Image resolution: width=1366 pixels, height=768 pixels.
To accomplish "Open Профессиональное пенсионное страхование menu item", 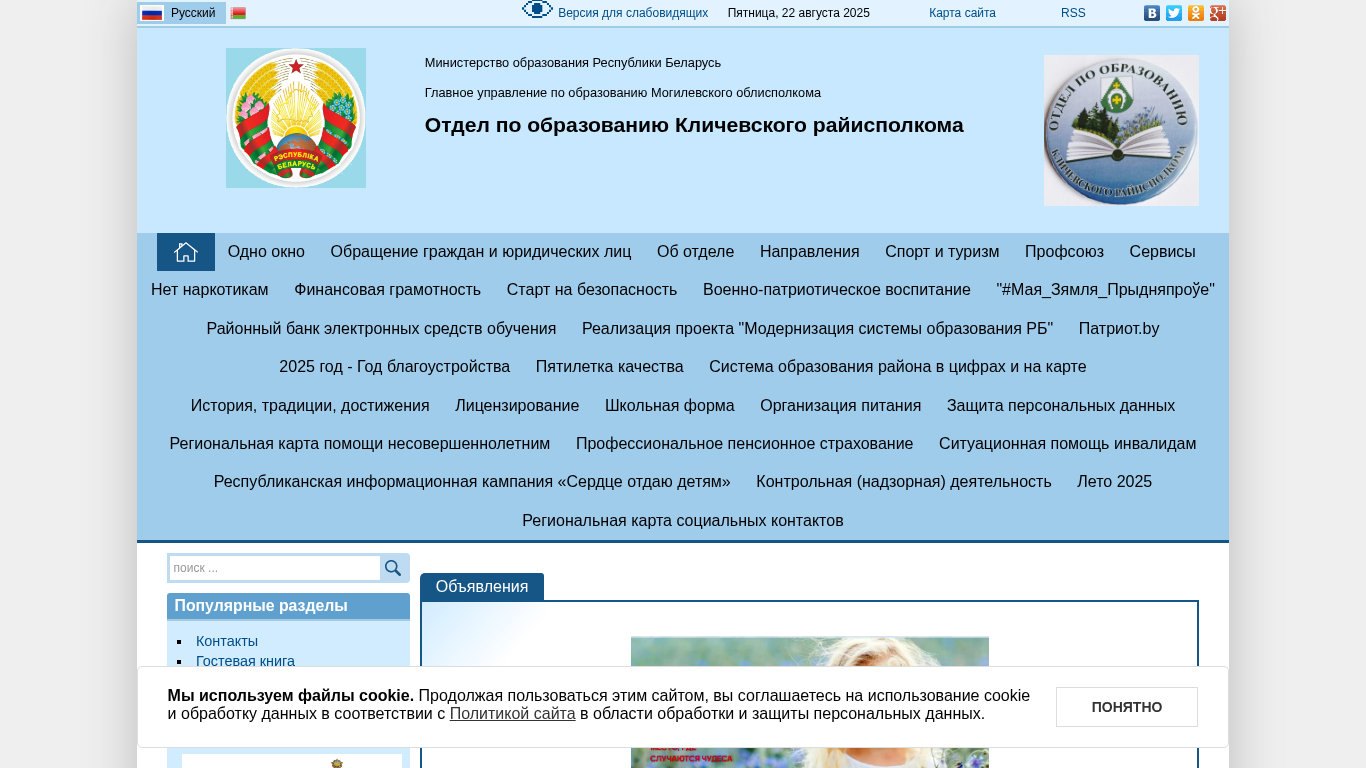I will coord(745,444).
